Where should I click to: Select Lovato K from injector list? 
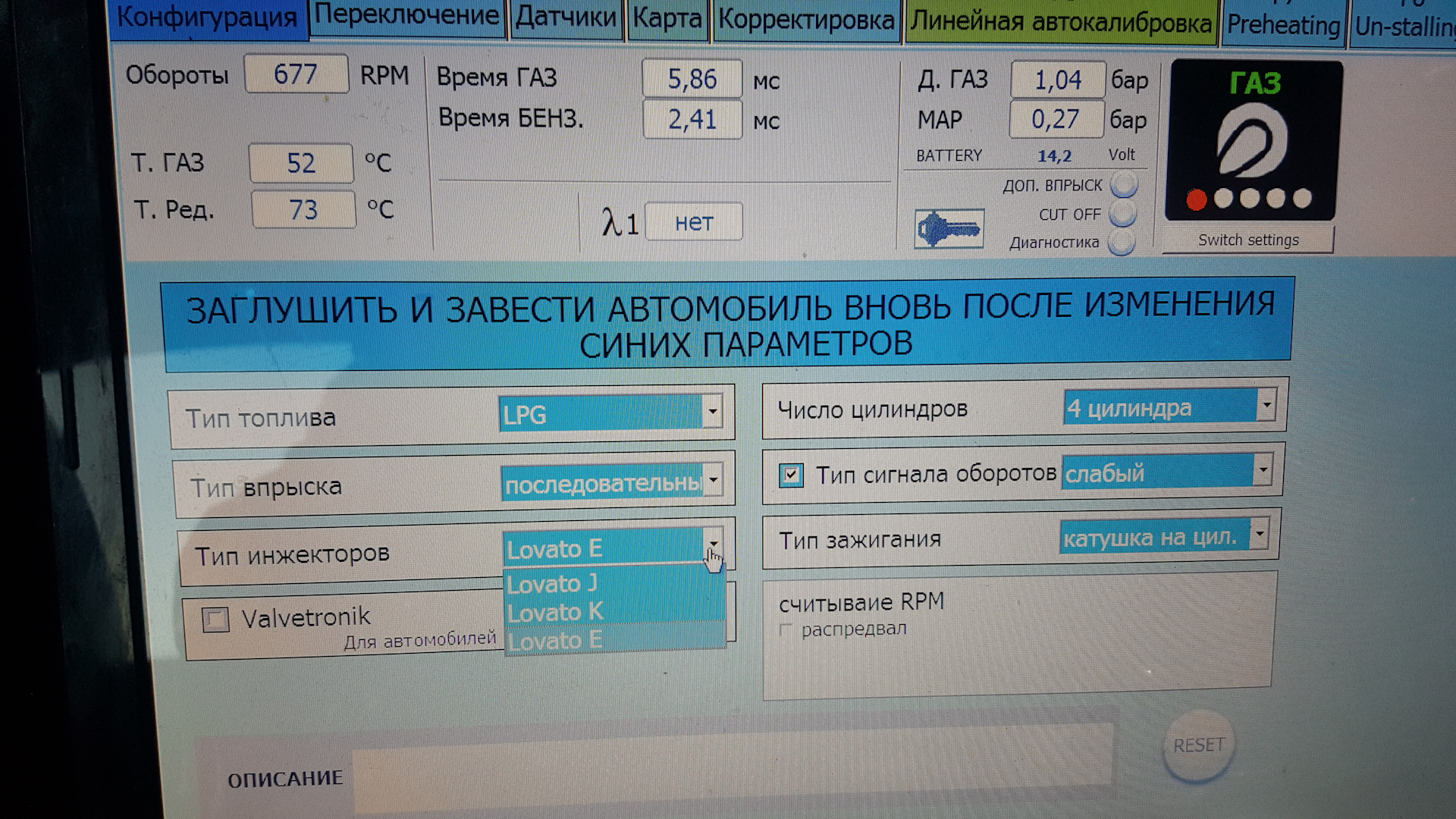click(555, 612)
